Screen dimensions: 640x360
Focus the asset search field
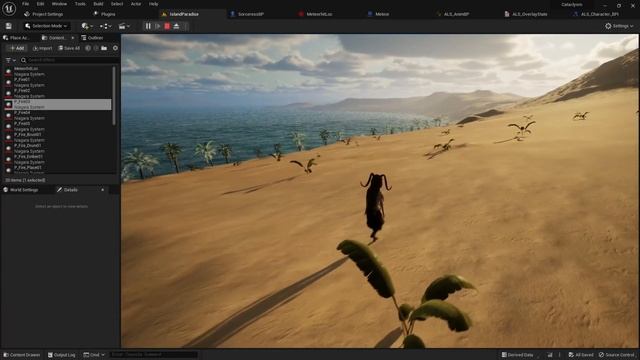[x=69, y=60]
